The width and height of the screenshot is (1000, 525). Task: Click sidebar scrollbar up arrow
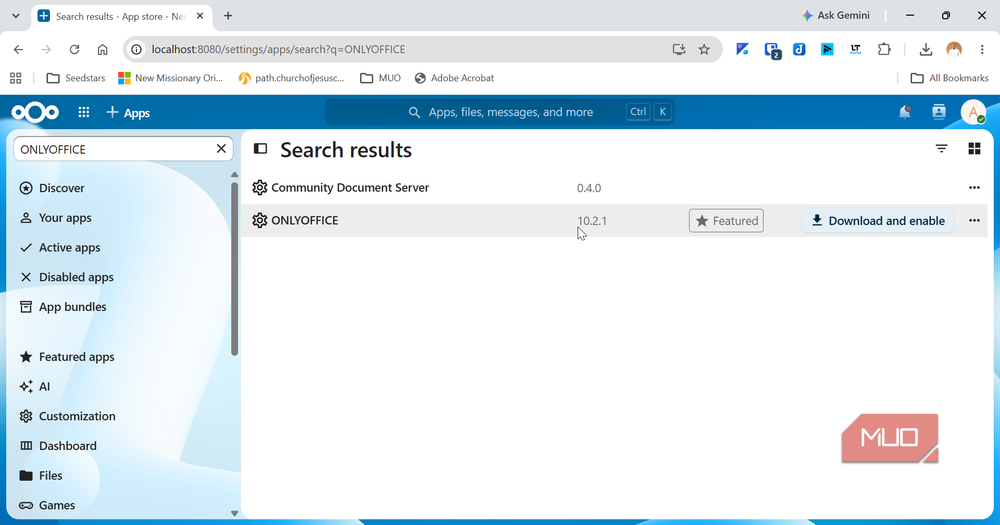(234, 174)
